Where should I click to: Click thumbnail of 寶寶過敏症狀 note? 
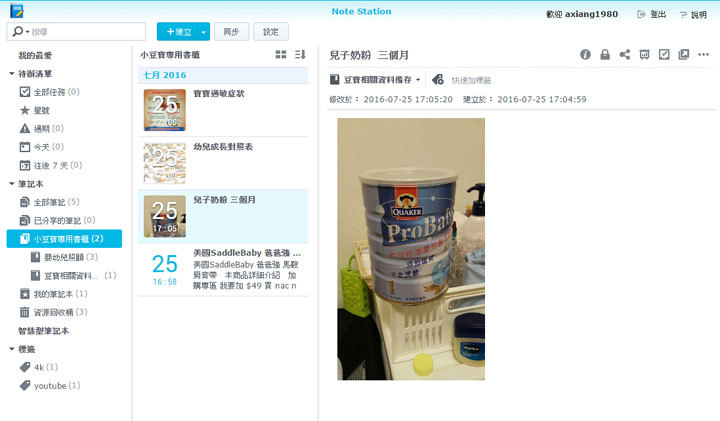(x=165, y=110)
